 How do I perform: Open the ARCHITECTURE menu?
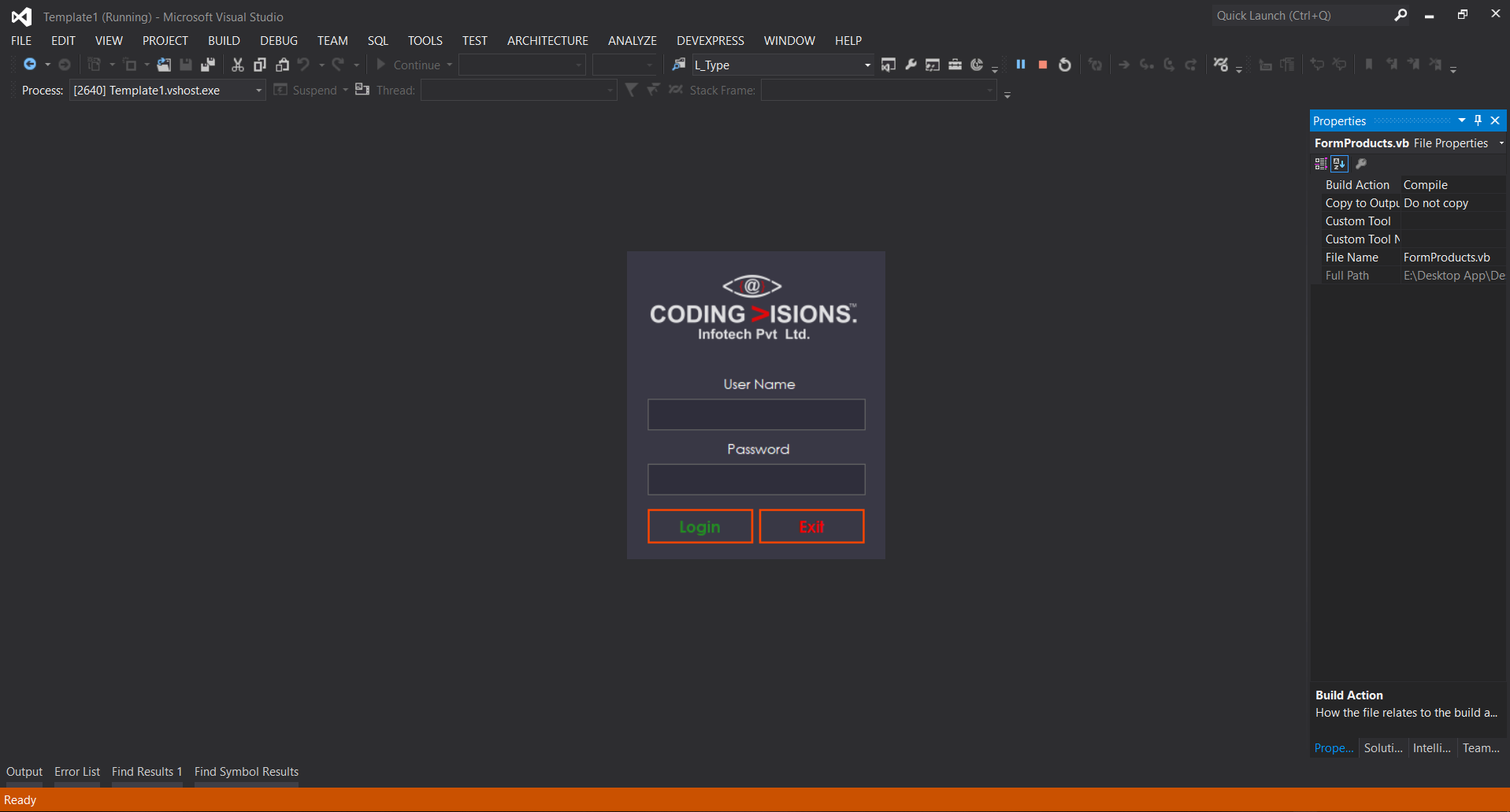click(x=547, y=40)
